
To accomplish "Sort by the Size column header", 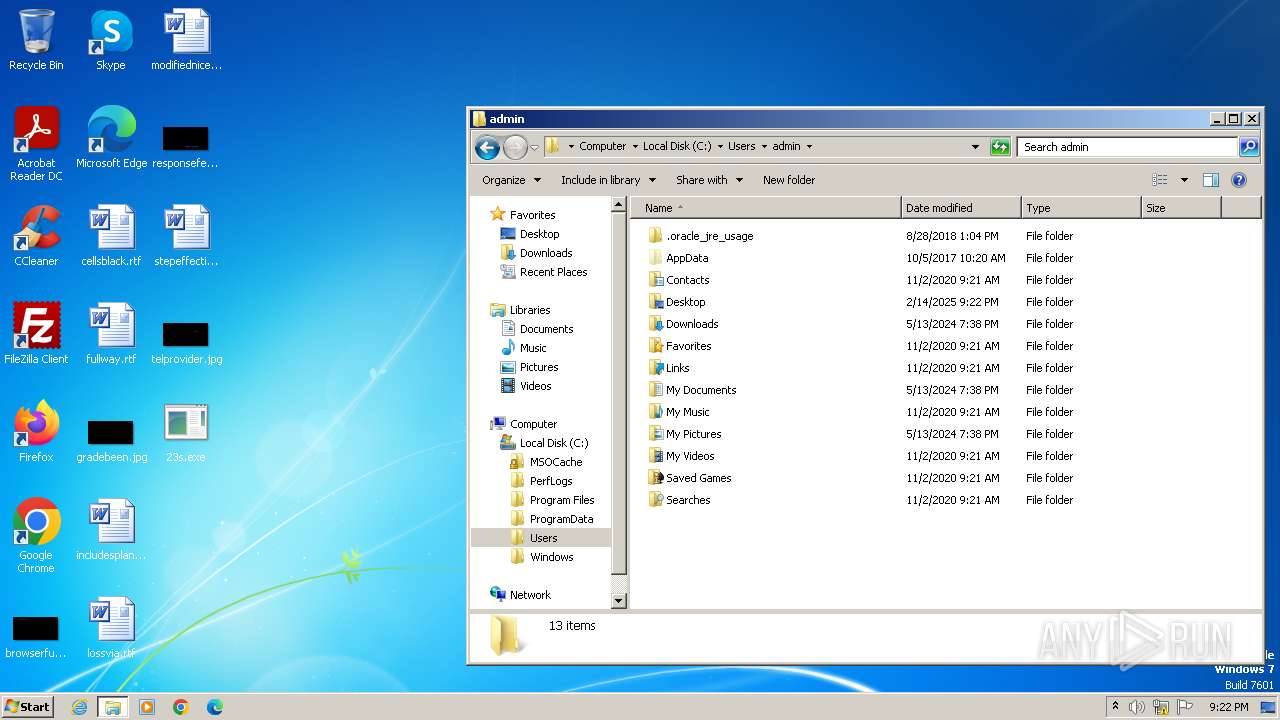I will (x=1181, y=208).
